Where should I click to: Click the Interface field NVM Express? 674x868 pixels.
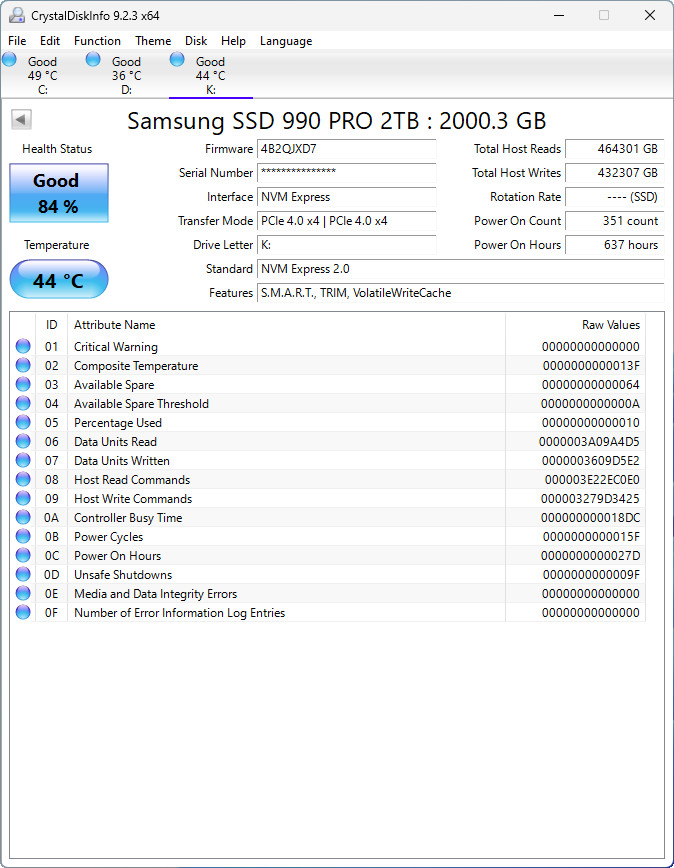click(x=346, y=197)
